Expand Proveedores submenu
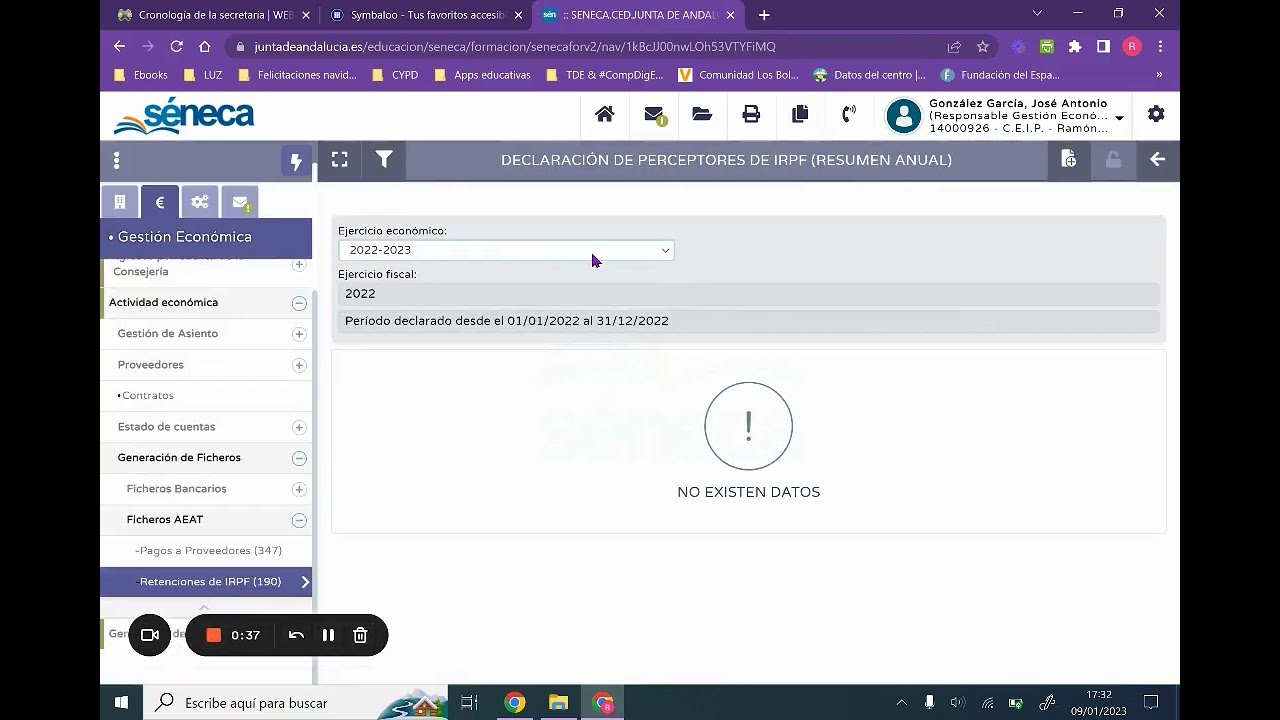This screenshot has width=1280, height=720. (299, 365)
